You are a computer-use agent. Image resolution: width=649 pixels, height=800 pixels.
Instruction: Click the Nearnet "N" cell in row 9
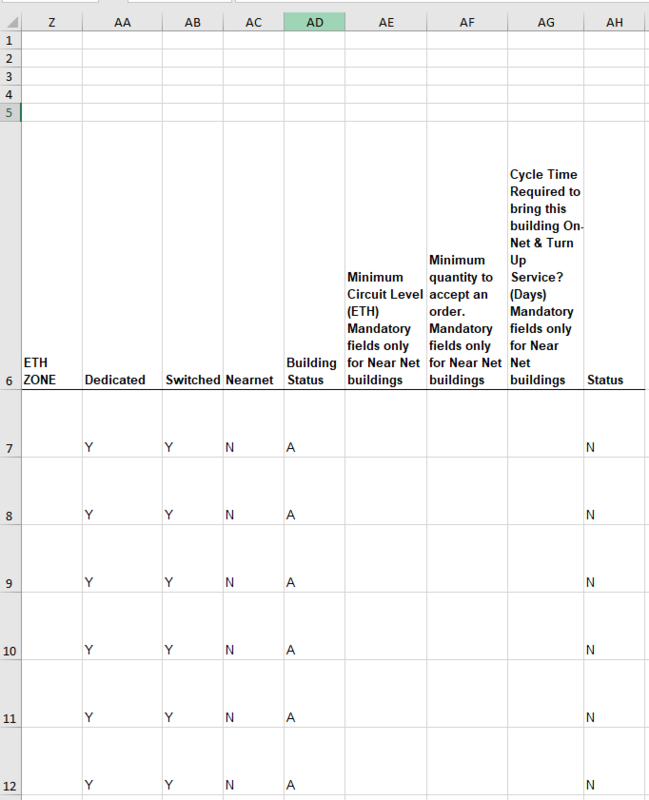pos(253,582)
